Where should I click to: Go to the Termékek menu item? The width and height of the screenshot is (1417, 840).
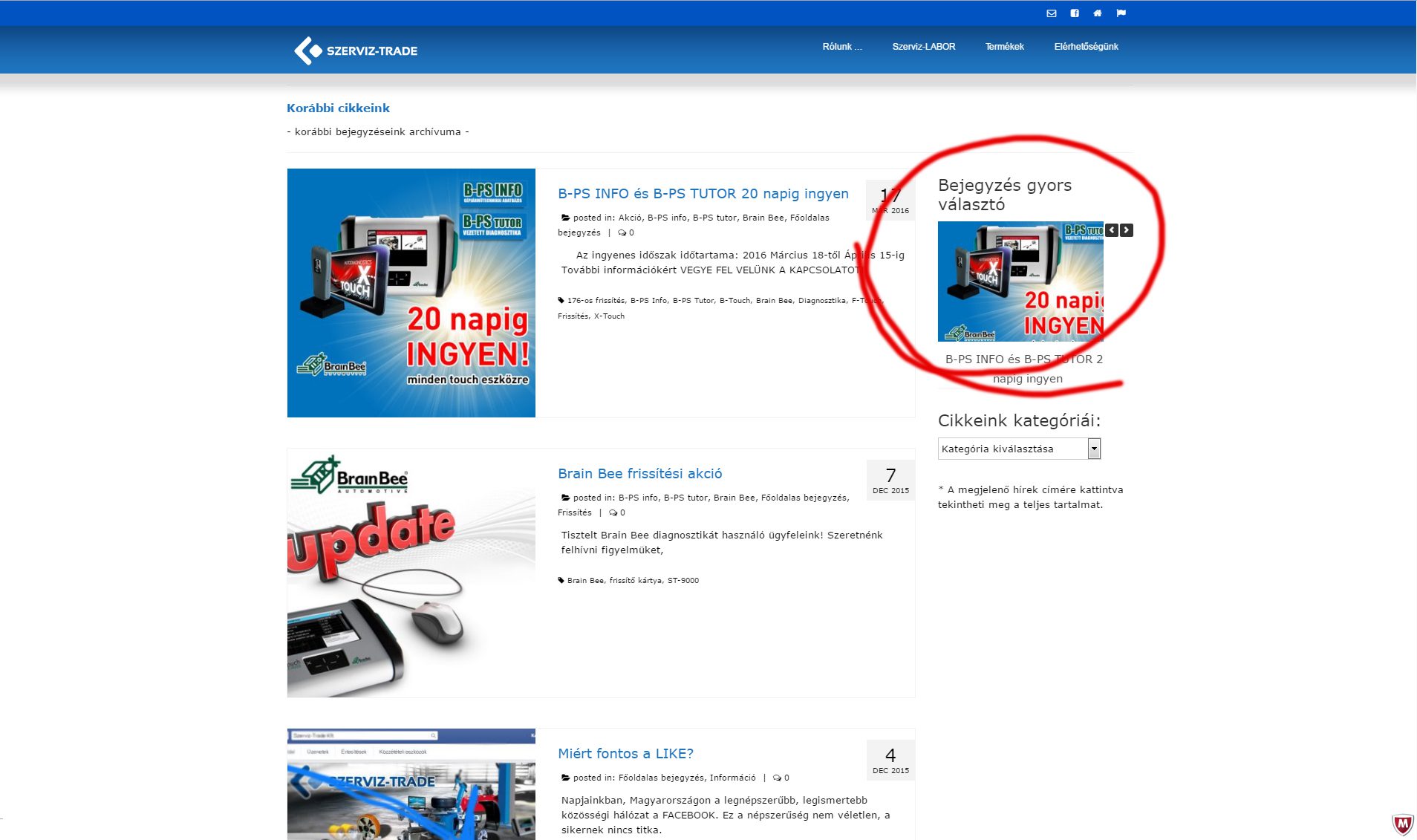[x=1004, y=47]
